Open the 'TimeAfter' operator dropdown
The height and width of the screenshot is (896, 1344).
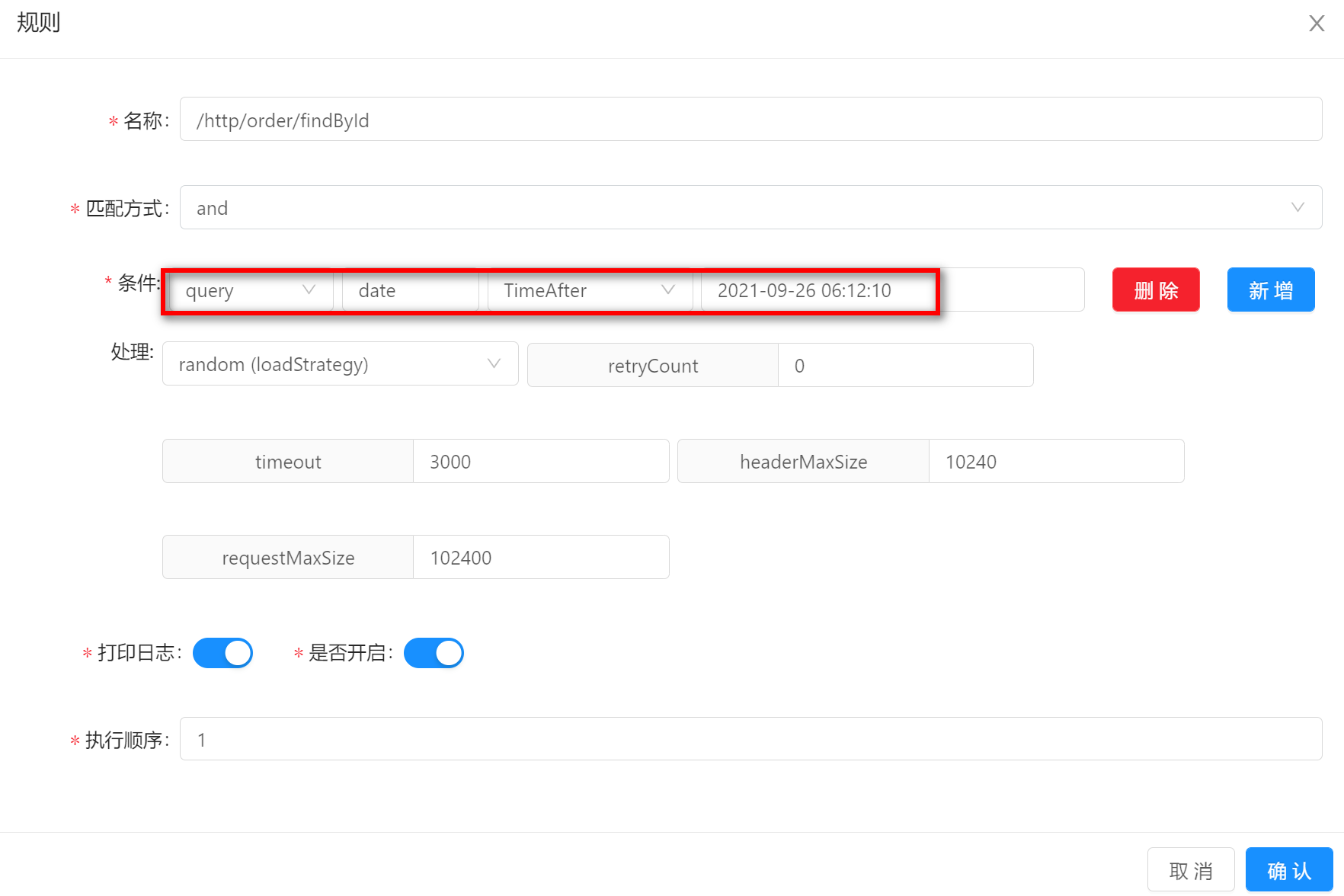click(x=589, y=290)
